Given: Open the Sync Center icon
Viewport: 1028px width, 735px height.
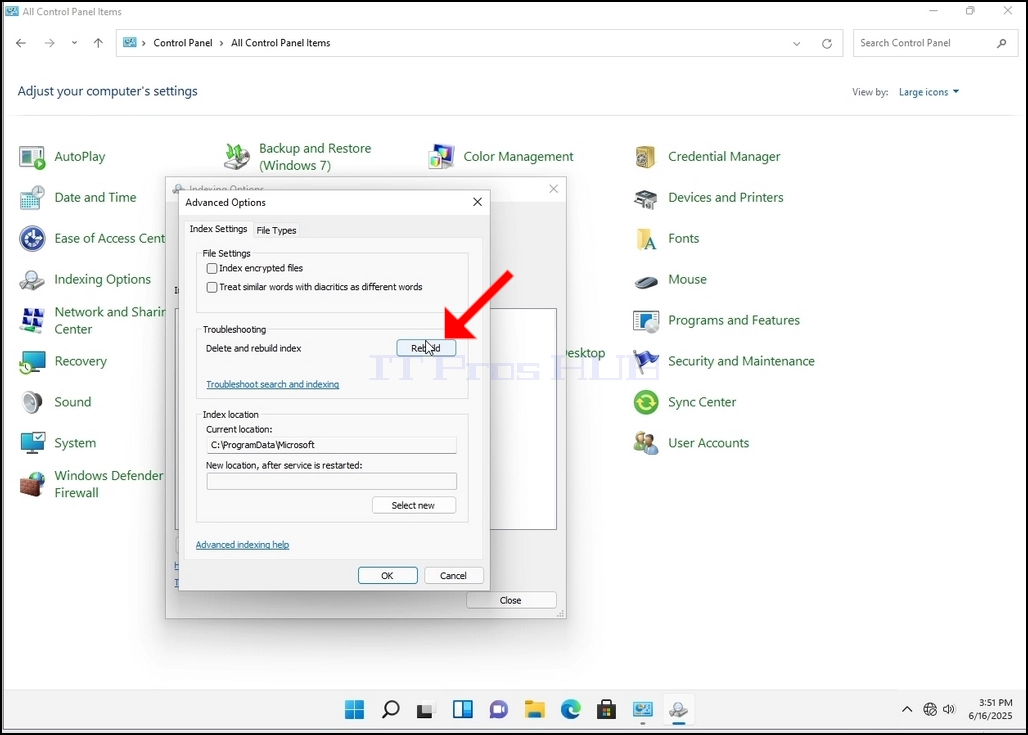Looking at the screenshot, I should [646, 403].
